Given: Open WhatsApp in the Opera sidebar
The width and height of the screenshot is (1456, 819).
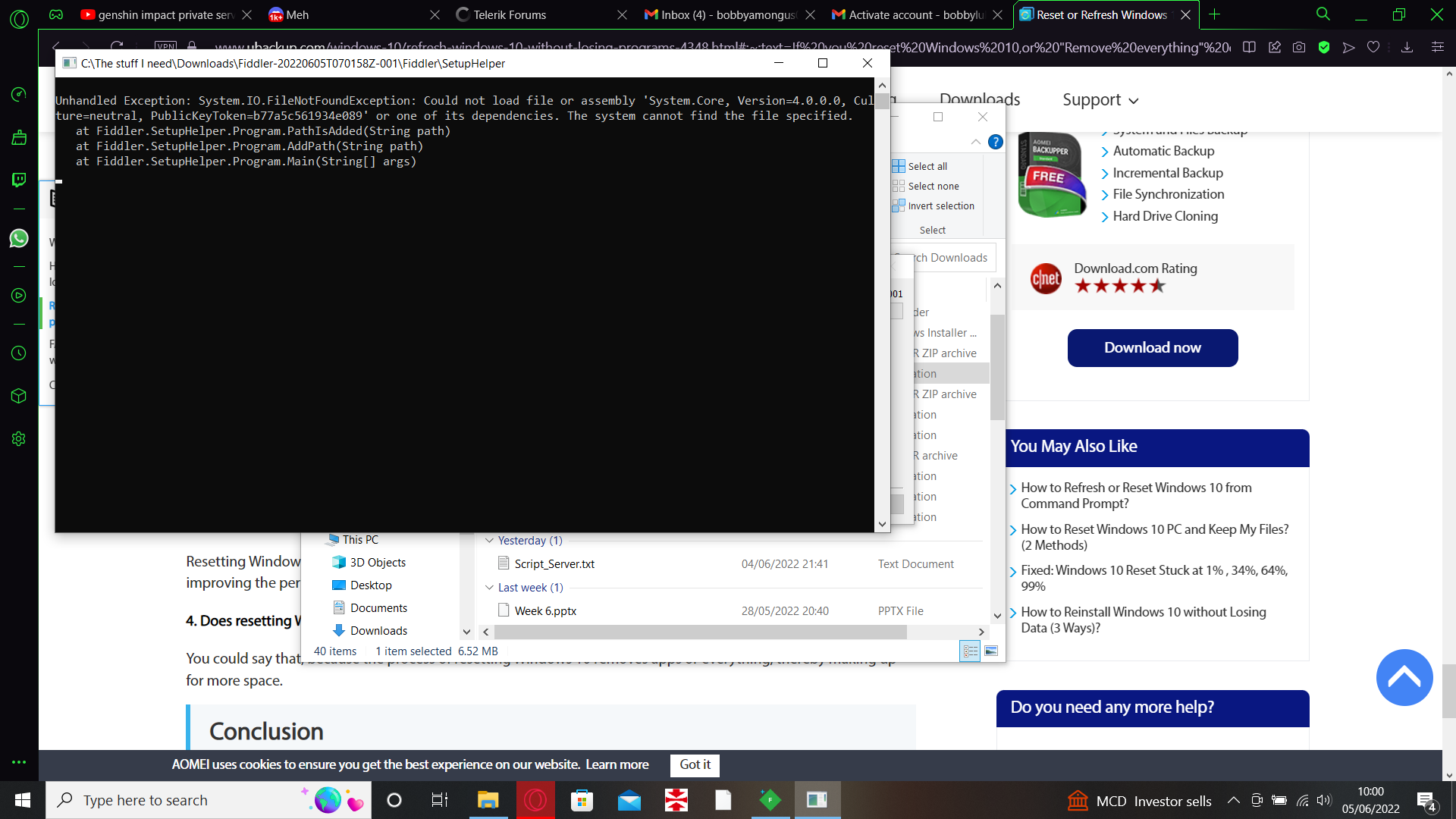Looking at the screenshot, I should click(19, 238).
